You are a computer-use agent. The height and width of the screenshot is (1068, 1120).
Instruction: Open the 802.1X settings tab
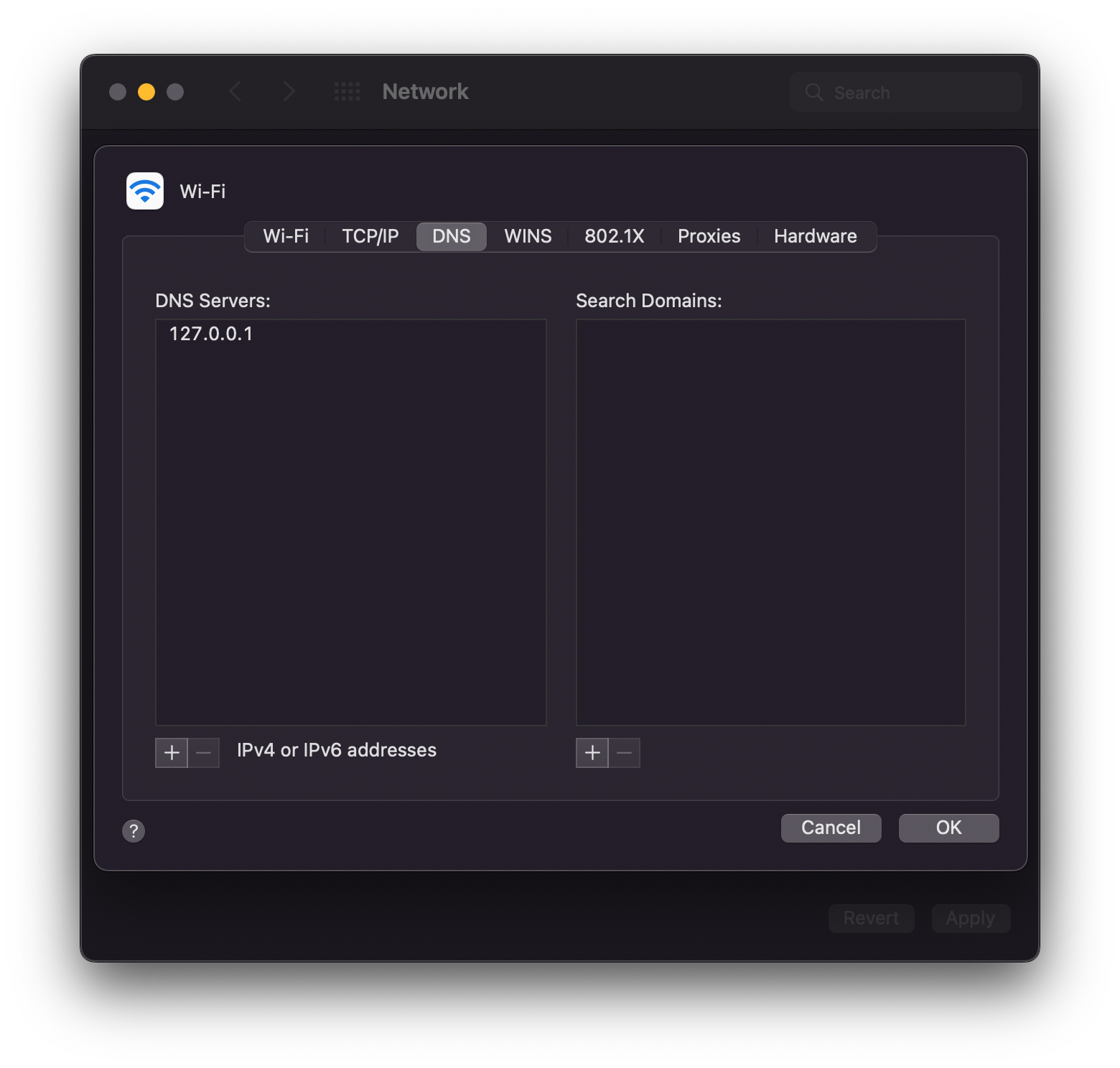[614, 236]
